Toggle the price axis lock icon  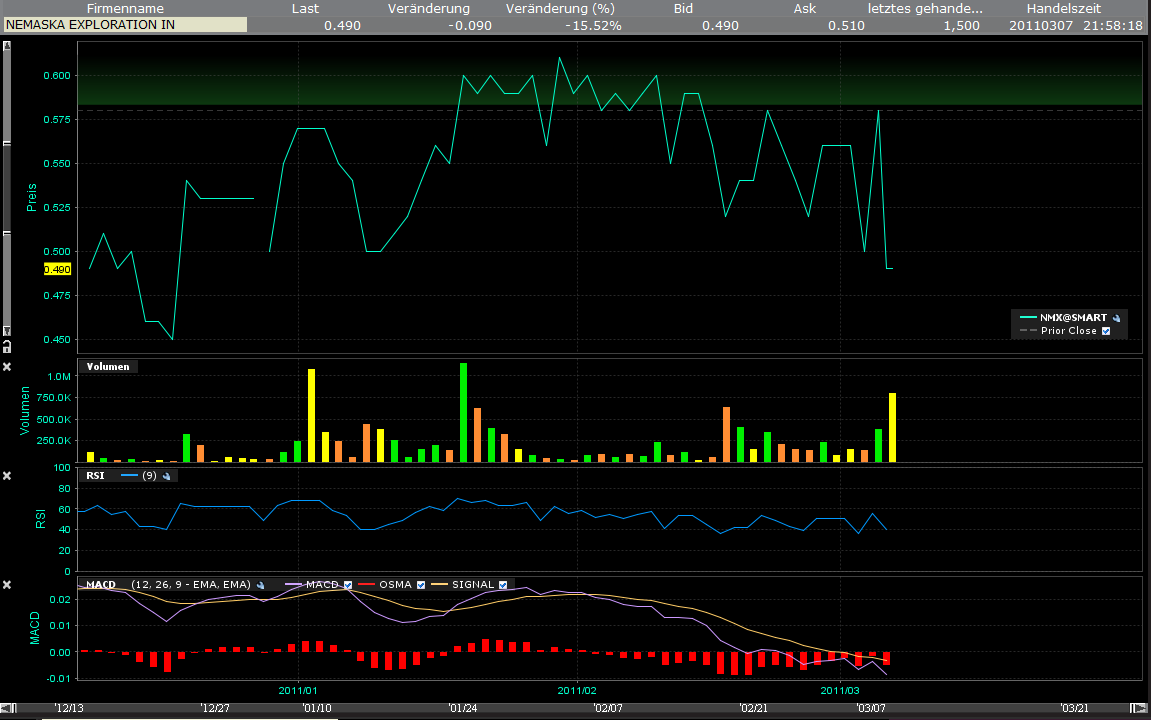pyautogui.click(x=7, y=347)
